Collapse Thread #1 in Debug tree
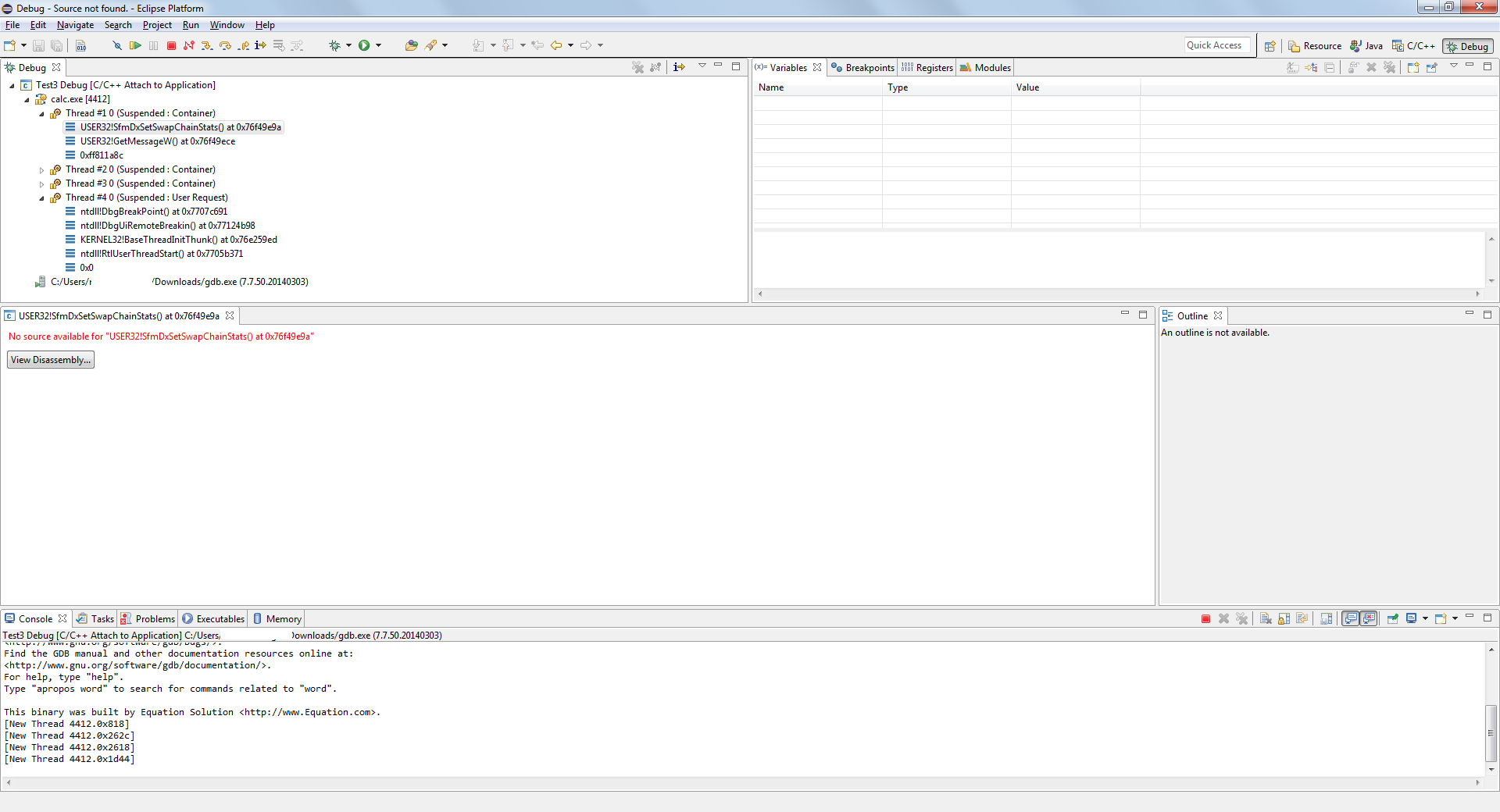The width and height of the screenshot is (1500, 812). pyautogui.click(x=41, y=114)
